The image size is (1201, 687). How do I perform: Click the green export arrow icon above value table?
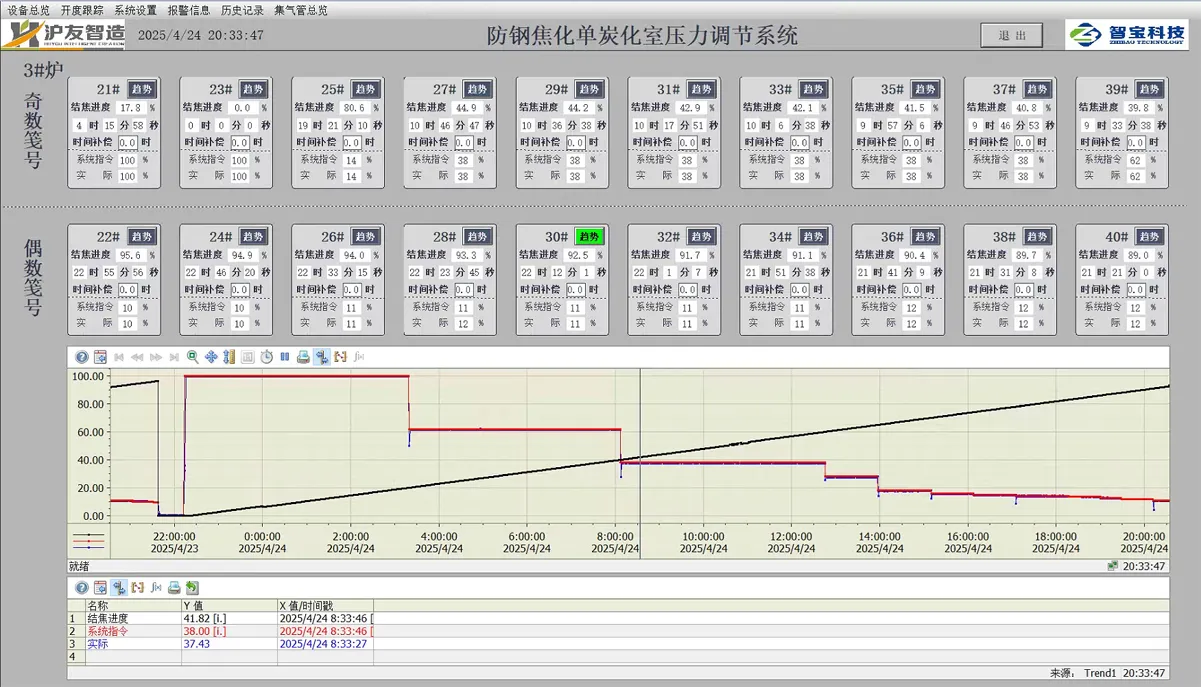tap(192, 588)
